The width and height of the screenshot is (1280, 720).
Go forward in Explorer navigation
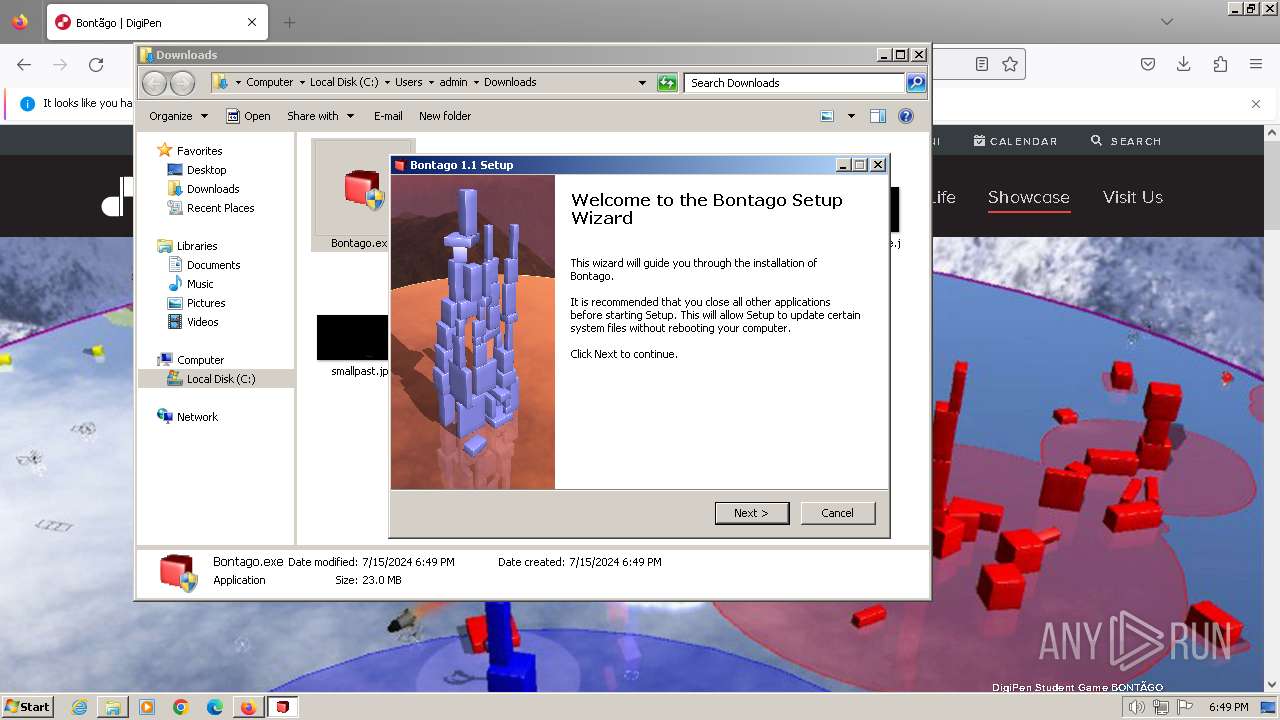(x=182, y=83)
